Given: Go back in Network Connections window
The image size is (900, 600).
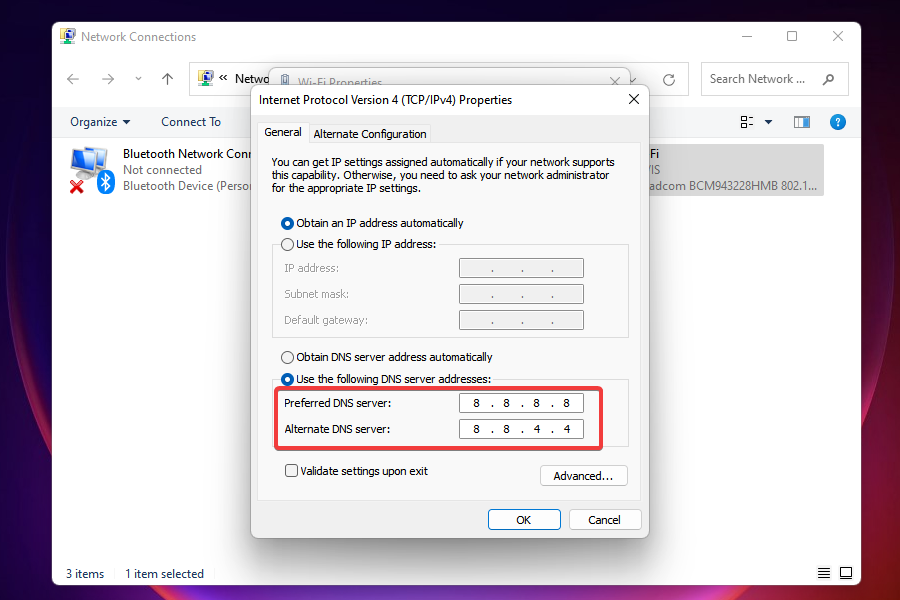Looking at the screenshot, I should [73, 79].
